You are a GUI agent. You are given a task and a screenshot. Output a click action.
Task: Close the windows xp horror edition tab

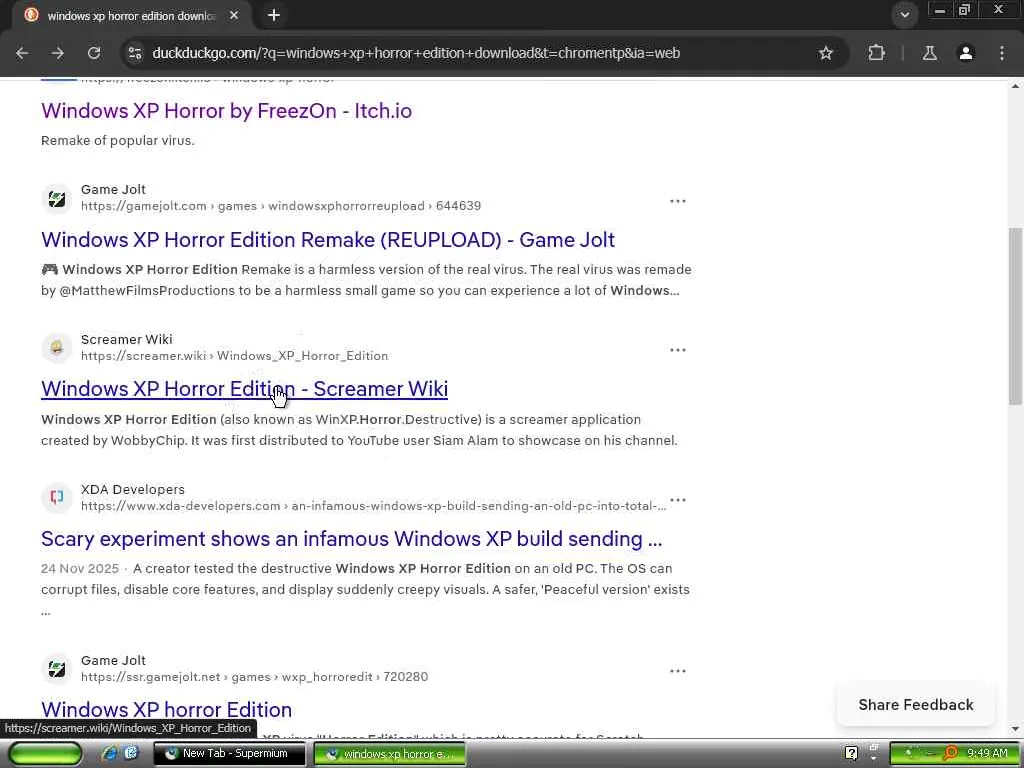234,15
